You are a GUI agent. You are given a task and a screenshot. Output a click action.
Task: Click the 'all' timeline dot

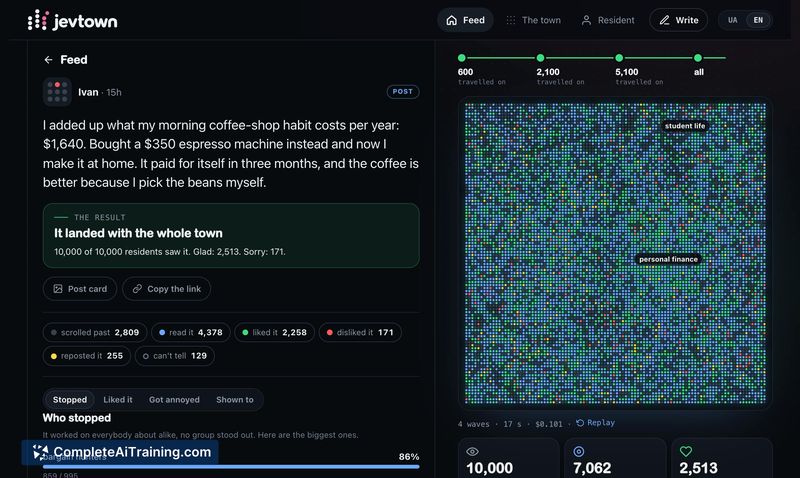(697, 58)
